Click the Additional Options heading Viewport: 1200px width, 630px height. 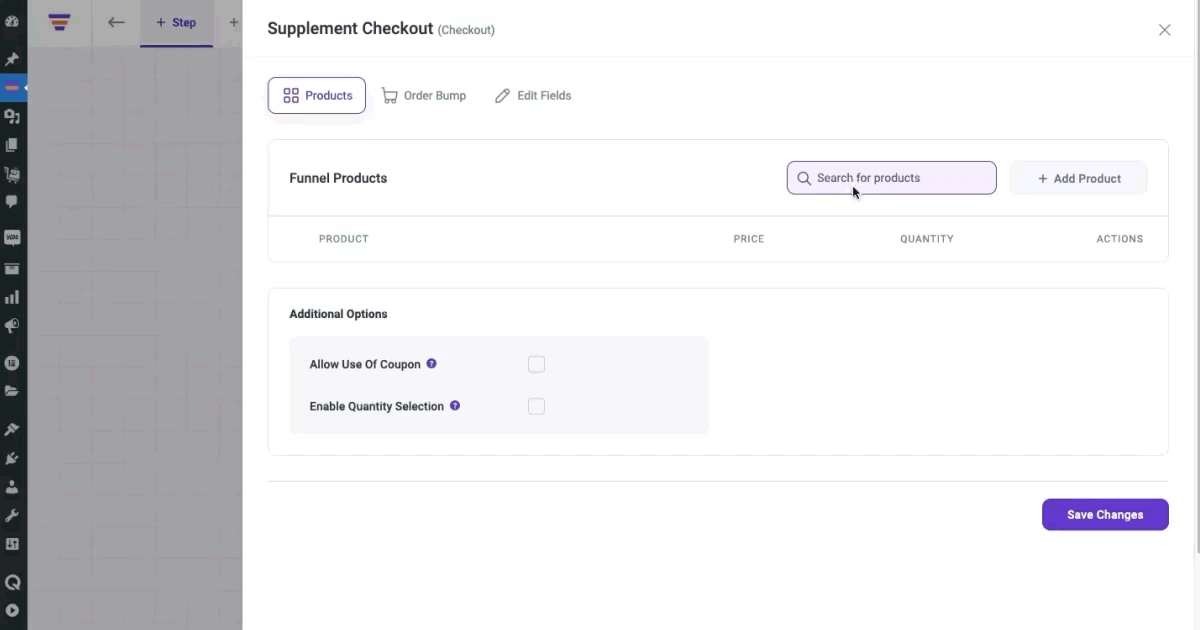[338, 314]
